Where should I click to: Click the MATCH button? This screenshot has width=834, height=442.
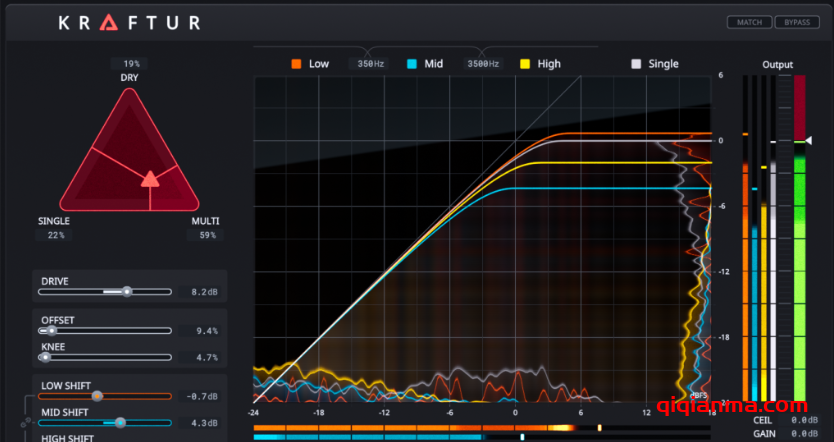tap(749, 22)
